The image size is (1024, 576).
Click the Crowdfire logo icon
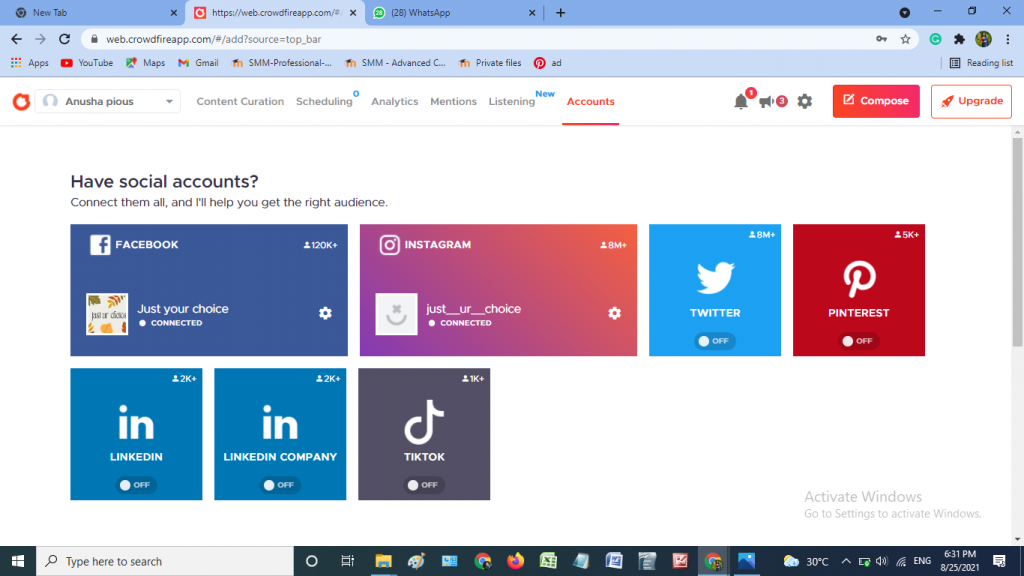[x=22, y=101]
